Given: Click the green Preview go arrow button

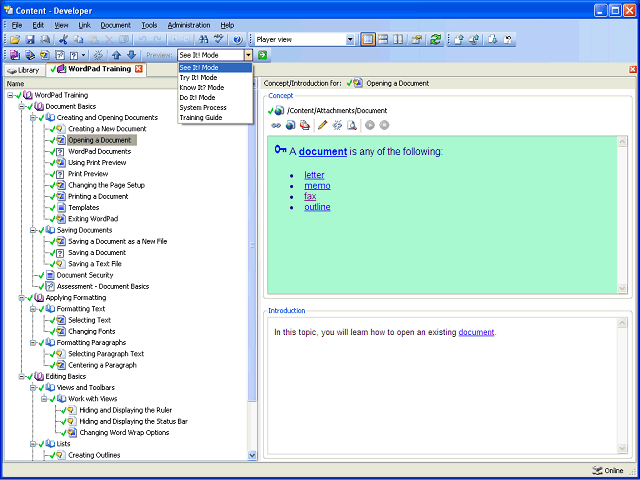Looking at the screenshot, I should [x=262, y=55].
